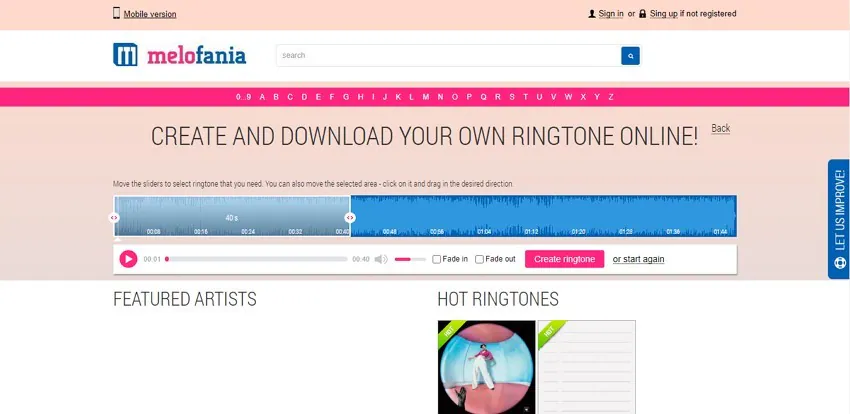Select letter A in alphabet bar

click(x=262, y=97)
